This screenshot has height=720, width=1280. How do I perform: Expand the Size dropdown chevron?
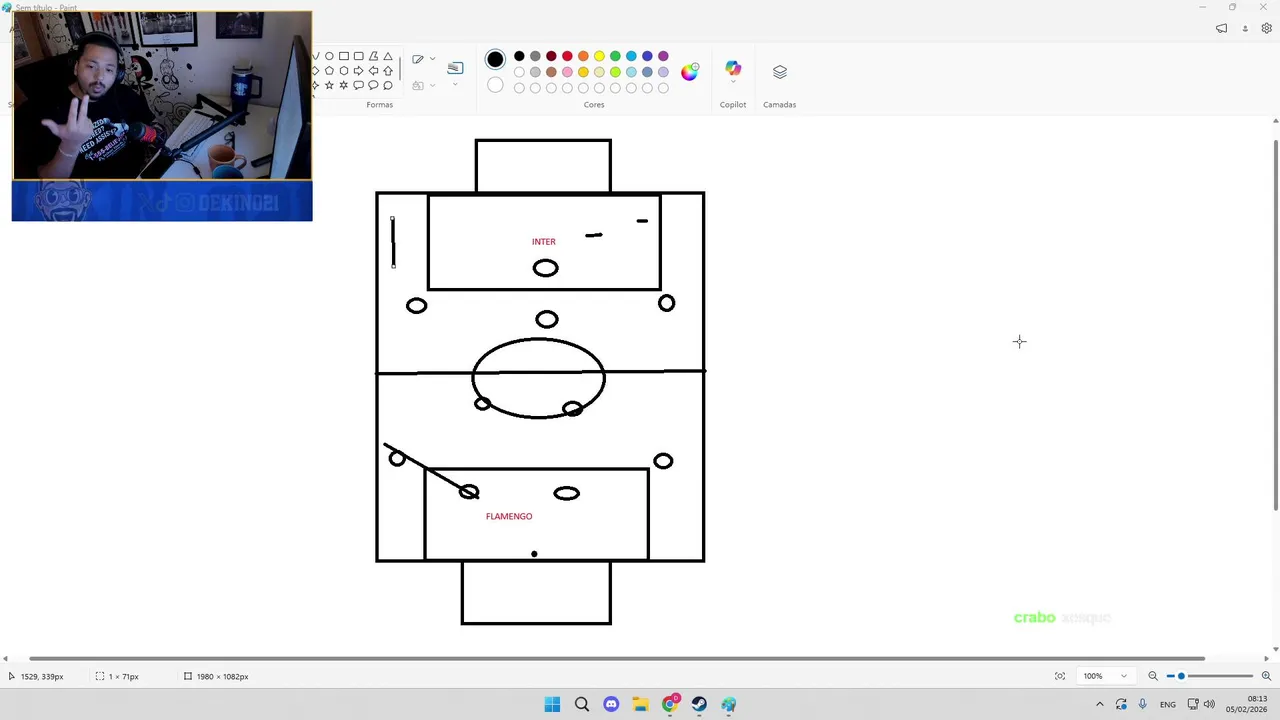click(455, 84)
